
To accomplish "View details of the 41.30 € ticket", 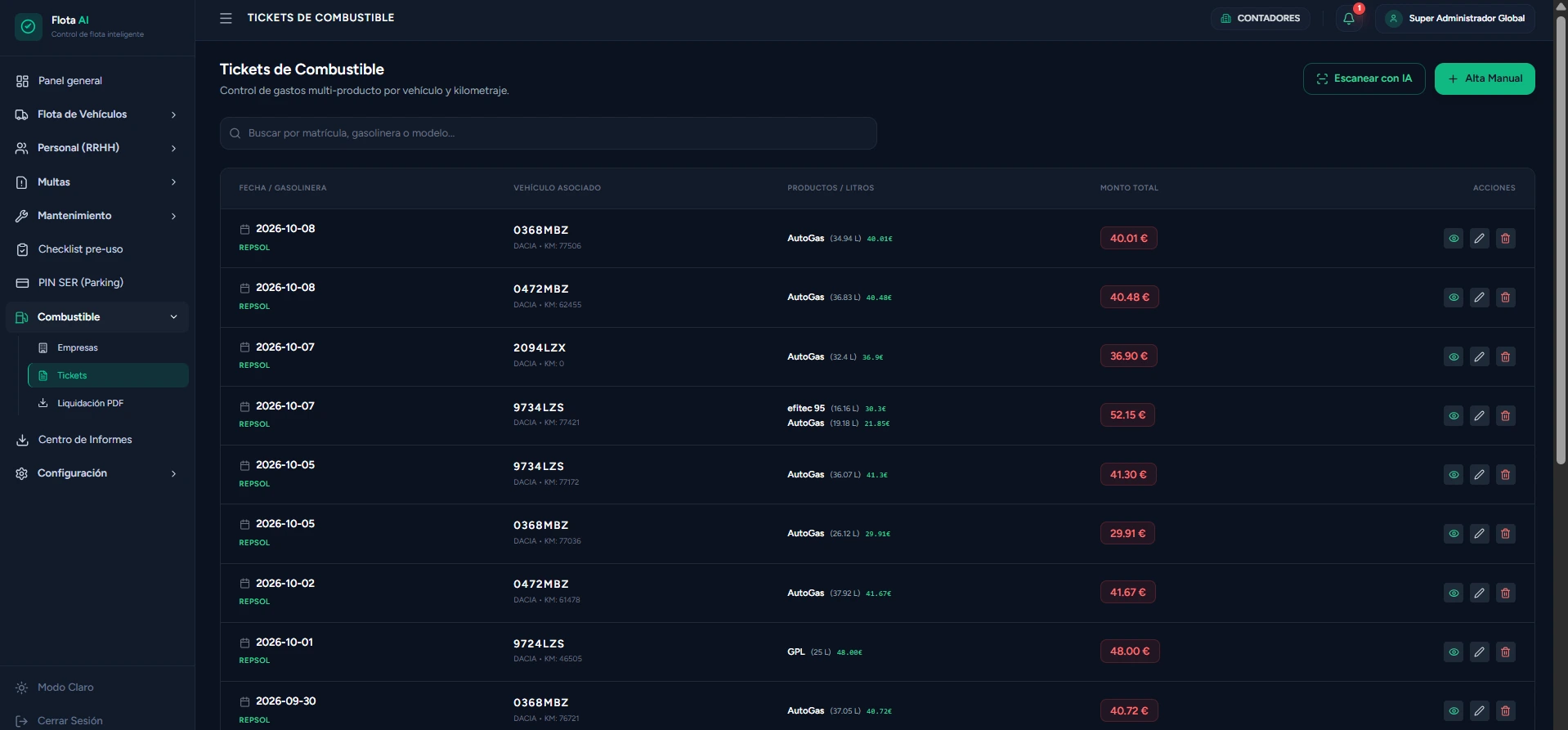I will pyautogui.click(x=1454, y=475).
